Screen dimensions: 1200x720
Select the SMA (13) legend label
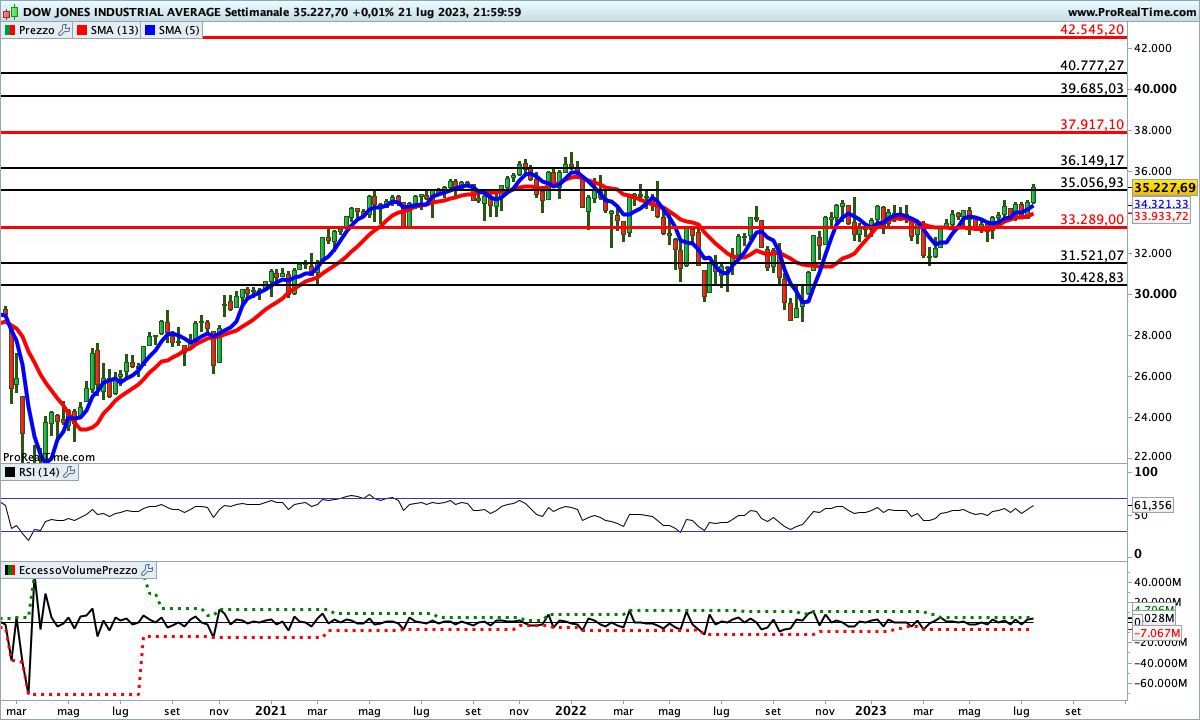coord(115,30)
